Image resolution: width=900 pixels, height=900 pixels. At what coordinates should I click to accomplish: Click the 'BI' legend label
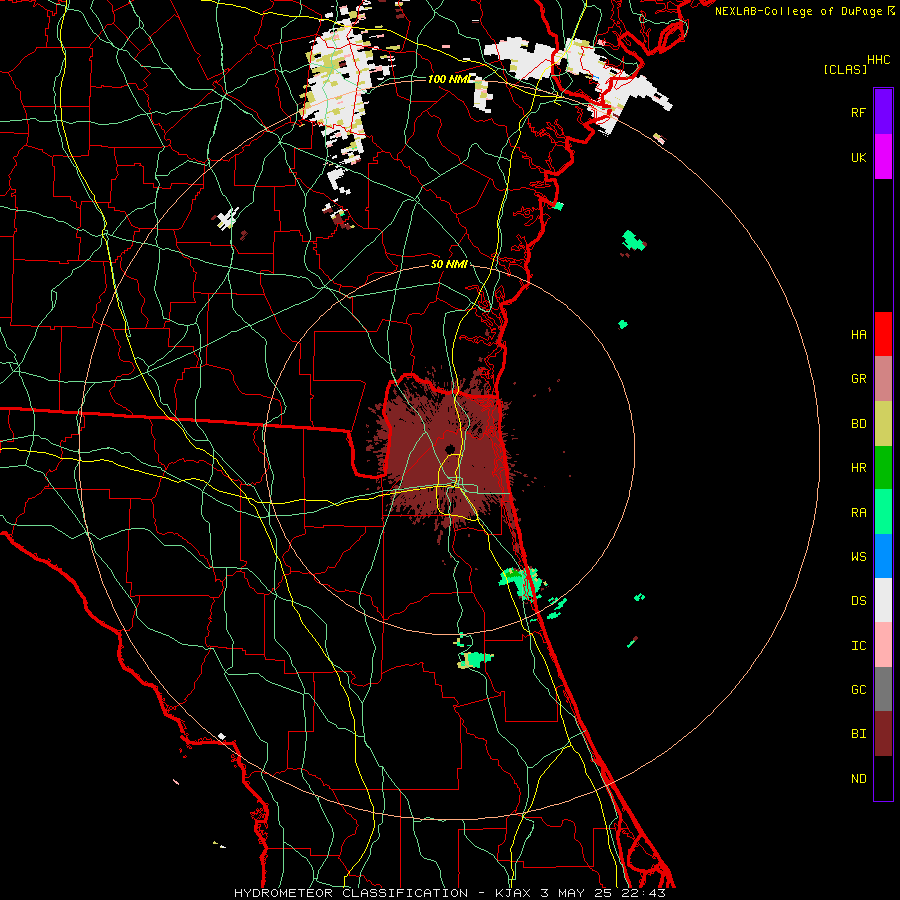(x=858, y=734)
